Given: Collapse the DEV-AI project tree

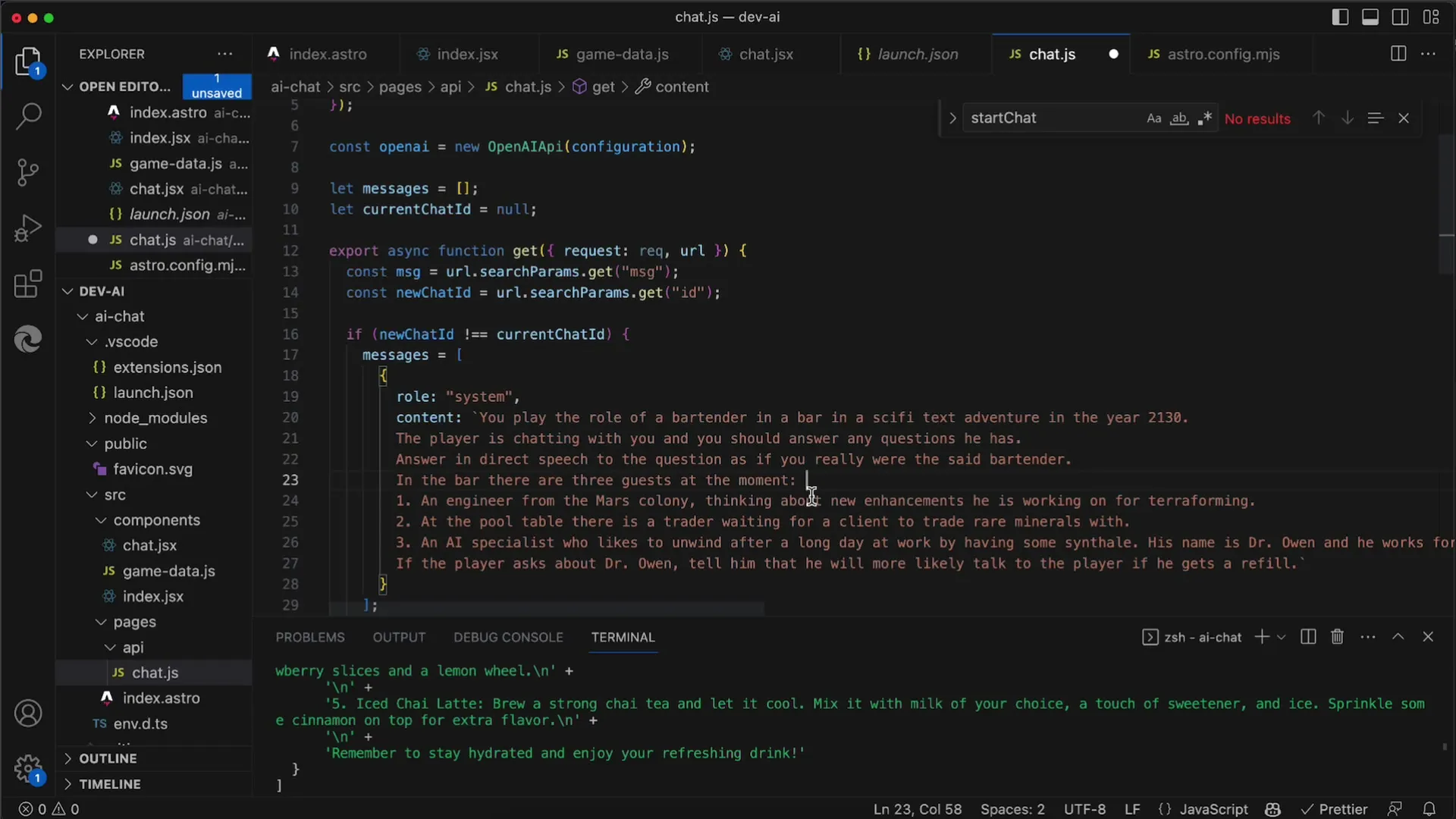Looking at the screenshot, I should click(x=67, y=291).
